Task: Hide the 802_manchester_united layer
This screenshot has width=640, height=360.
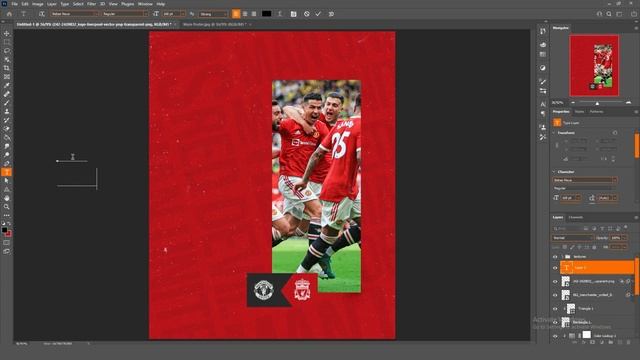Action: pos(555,295)
